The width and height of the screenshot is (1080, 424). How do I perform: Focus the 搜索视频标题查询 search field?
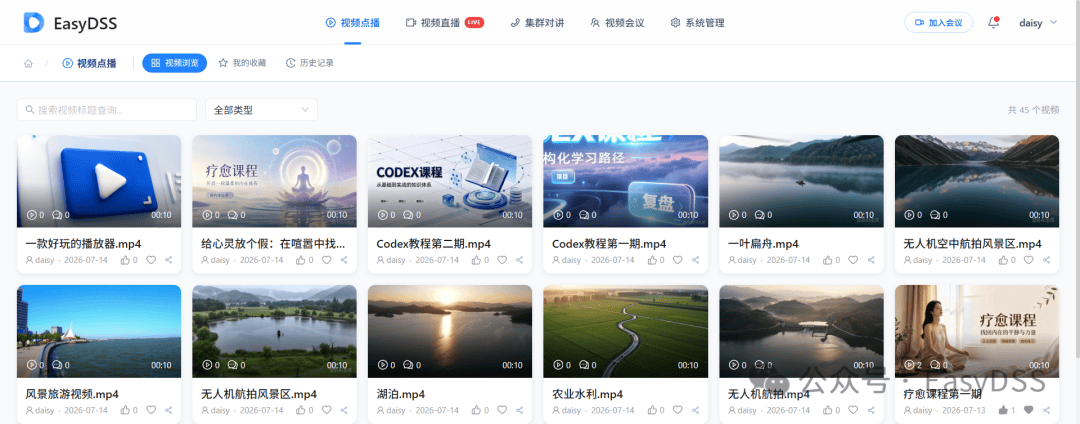click(x=107, y=109)
